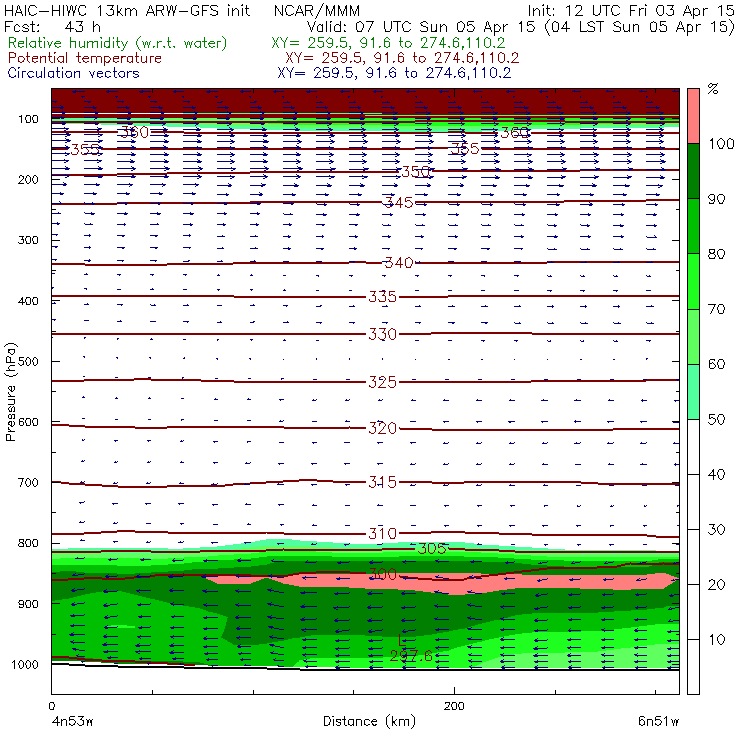Click the green XY= 259.5, 91.6 coordinates line
Viewport: 740px width, 740px height.
[388, 43]
